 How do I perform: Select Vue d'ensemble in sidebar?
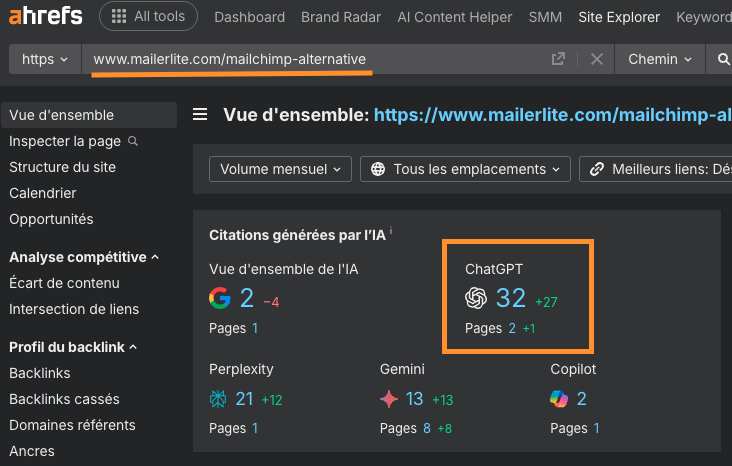pyautogui.click(x=89, y=115)
